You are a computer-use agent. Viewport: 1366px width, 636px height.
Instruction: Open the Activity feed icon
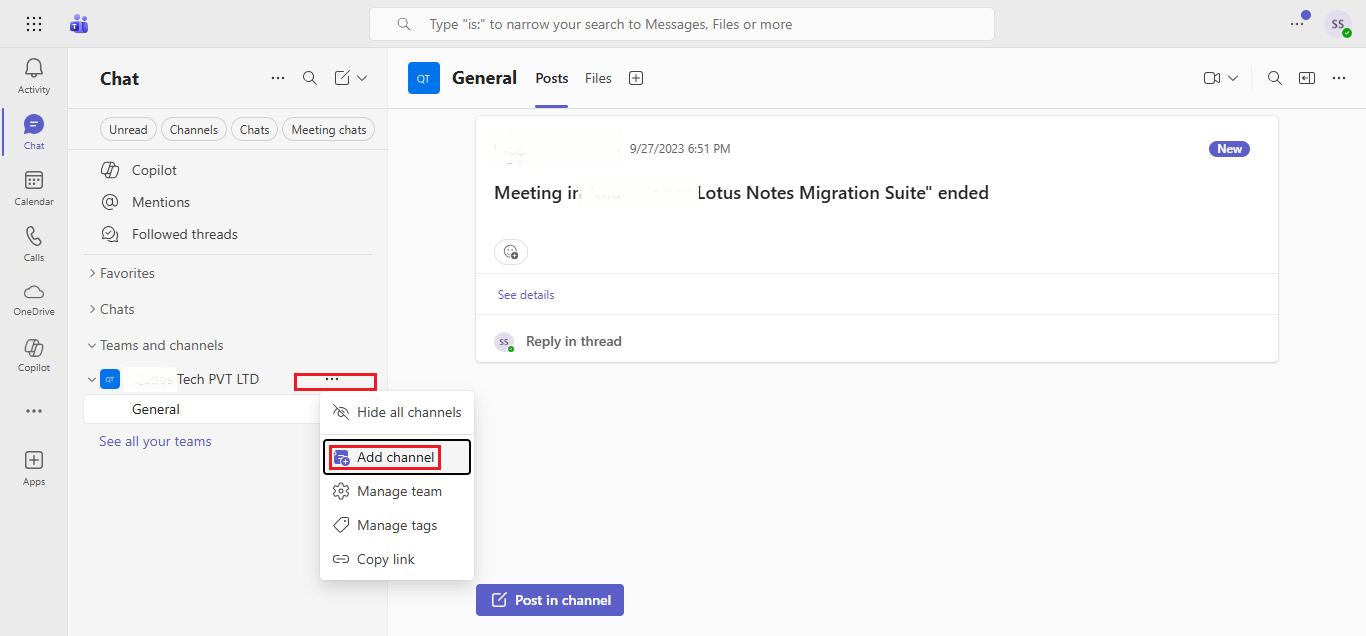tap(34, 76)
